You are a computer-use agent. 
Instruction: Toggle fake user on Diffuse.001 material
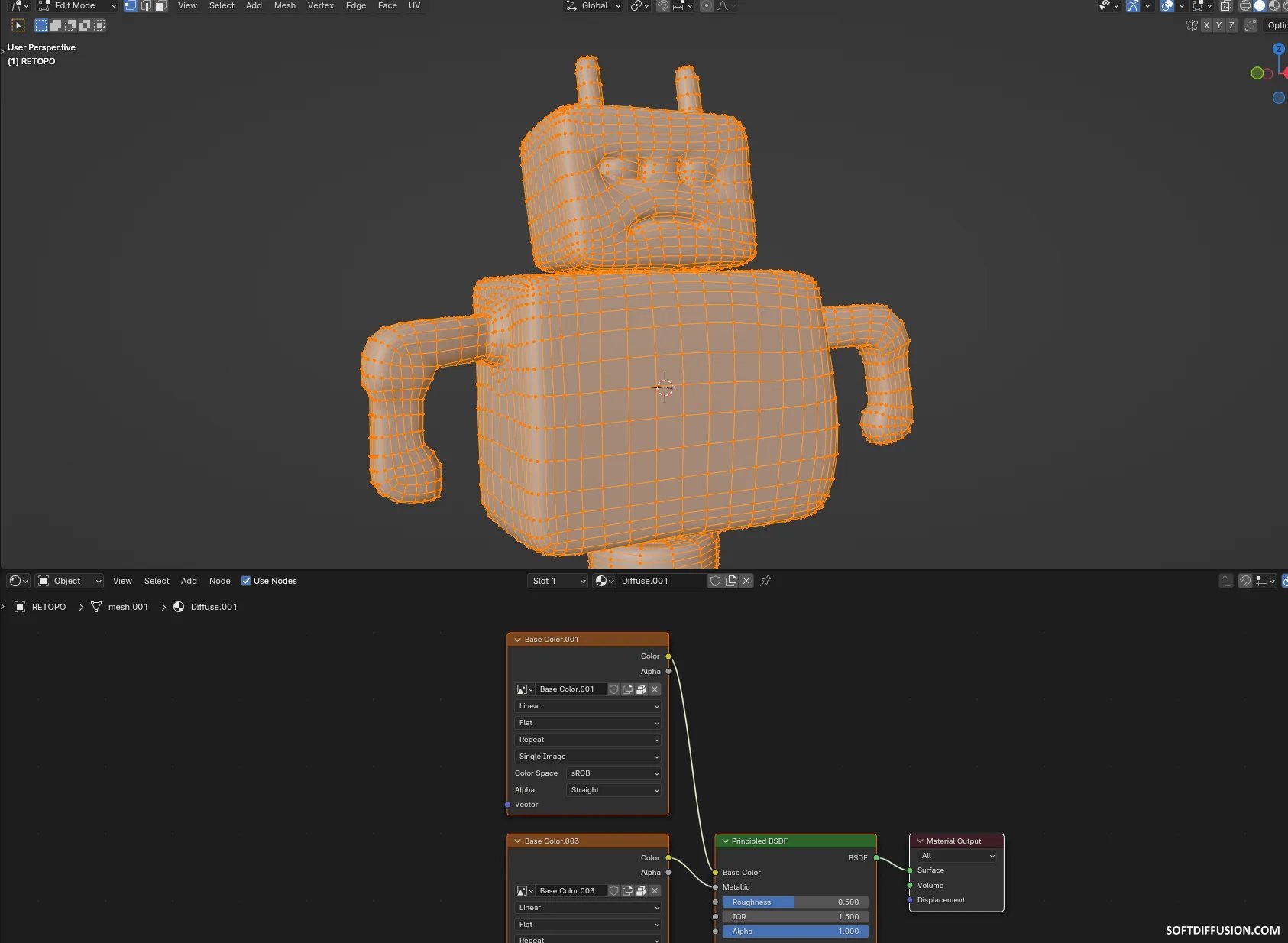(x=715, y=581)
